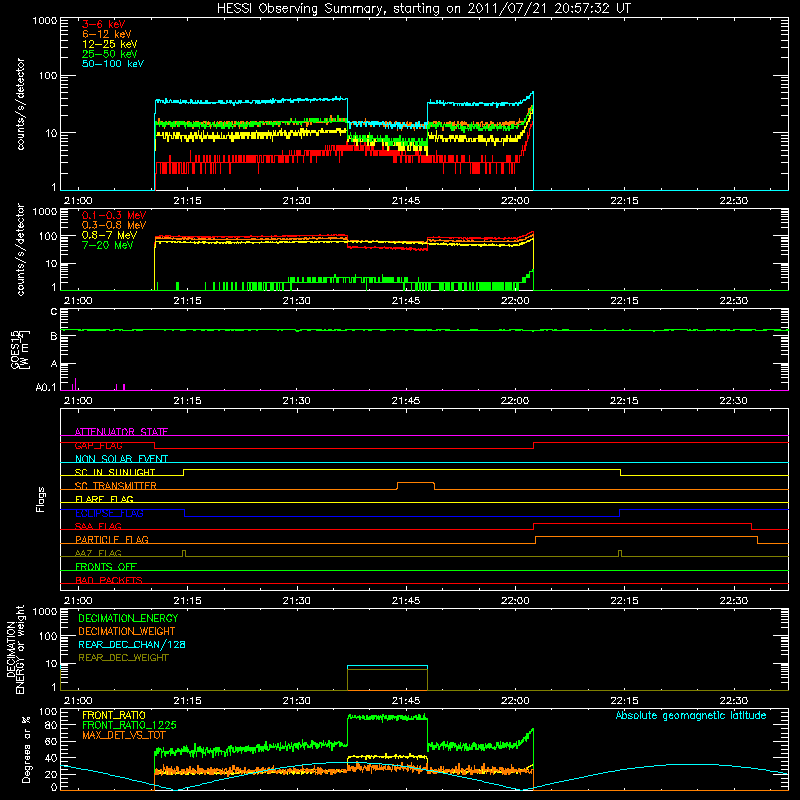Select the 3-6 keV legend label
Screen dimensions: 800x800
coord(104,24)
